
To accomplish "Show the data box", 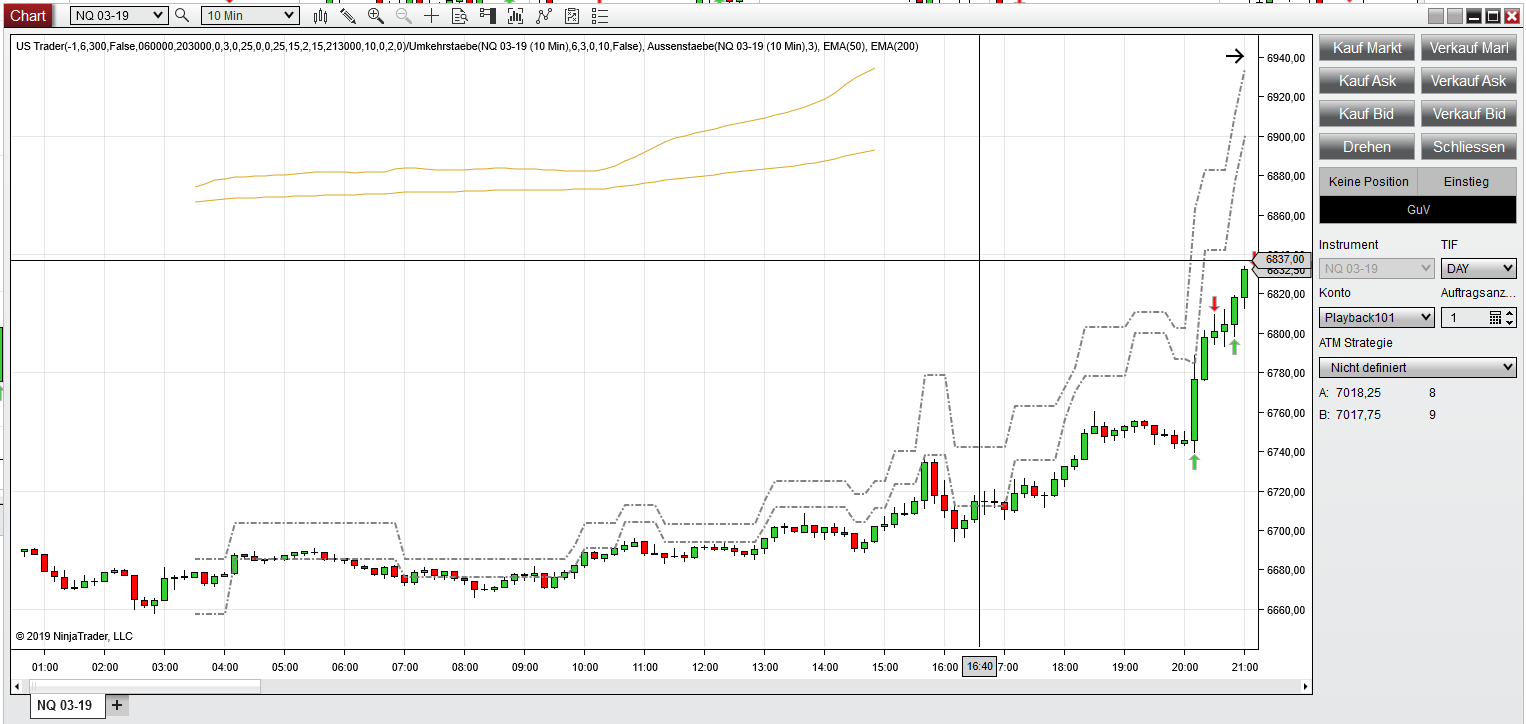I will 460,16.
